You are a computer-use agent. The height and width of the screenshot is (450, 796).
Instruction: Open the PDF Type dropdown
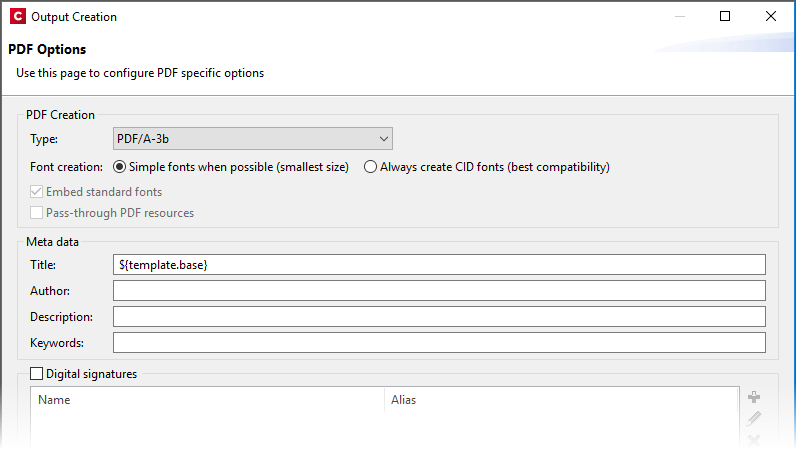tap(253, 139)
